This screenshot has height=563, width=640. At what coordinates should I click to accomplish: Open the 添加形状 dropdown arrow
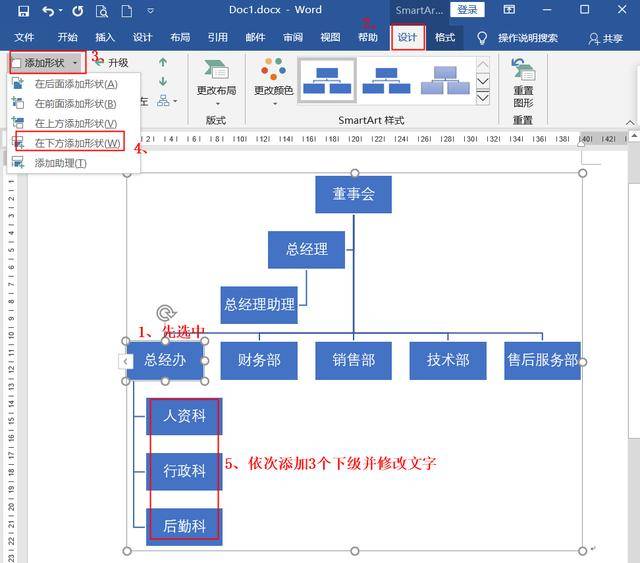[75, 63]
